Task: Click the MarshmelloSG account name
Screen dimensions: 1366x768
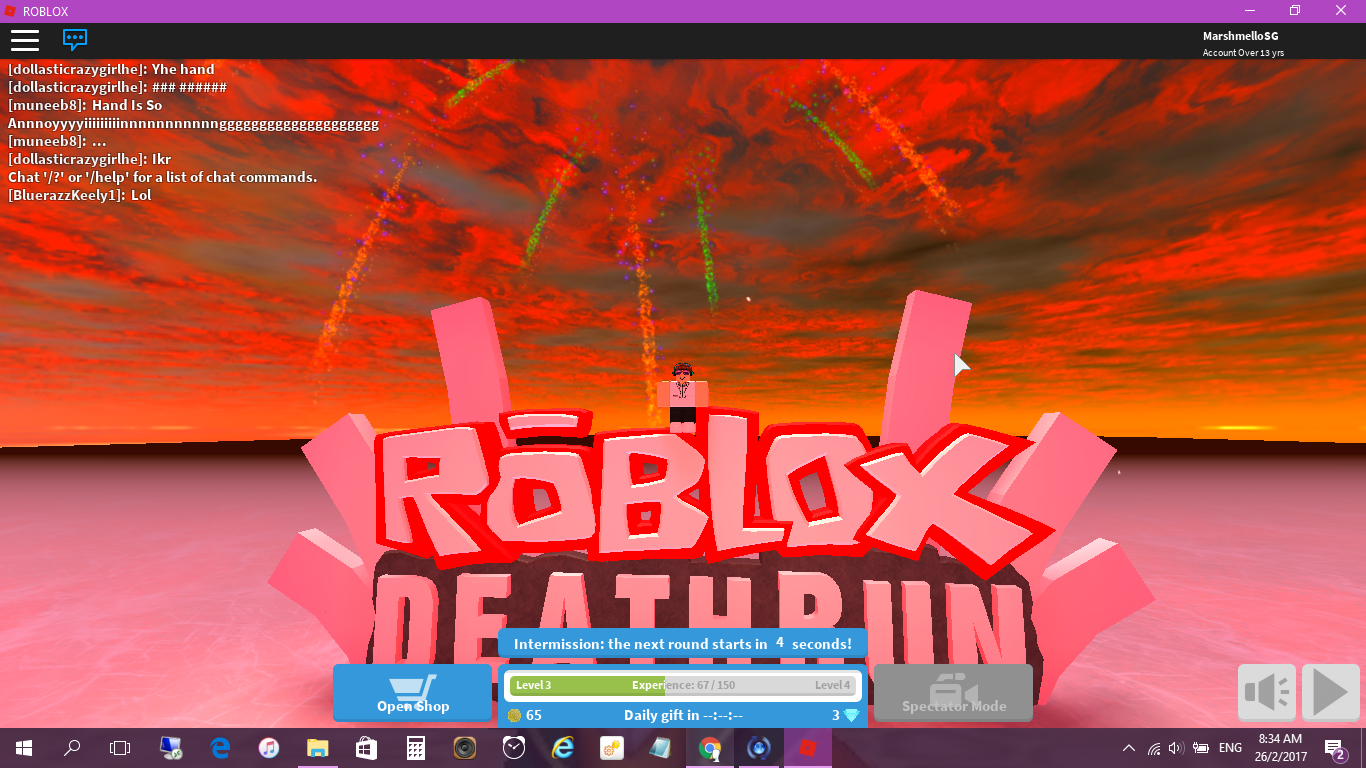Action: [1240, 36]
